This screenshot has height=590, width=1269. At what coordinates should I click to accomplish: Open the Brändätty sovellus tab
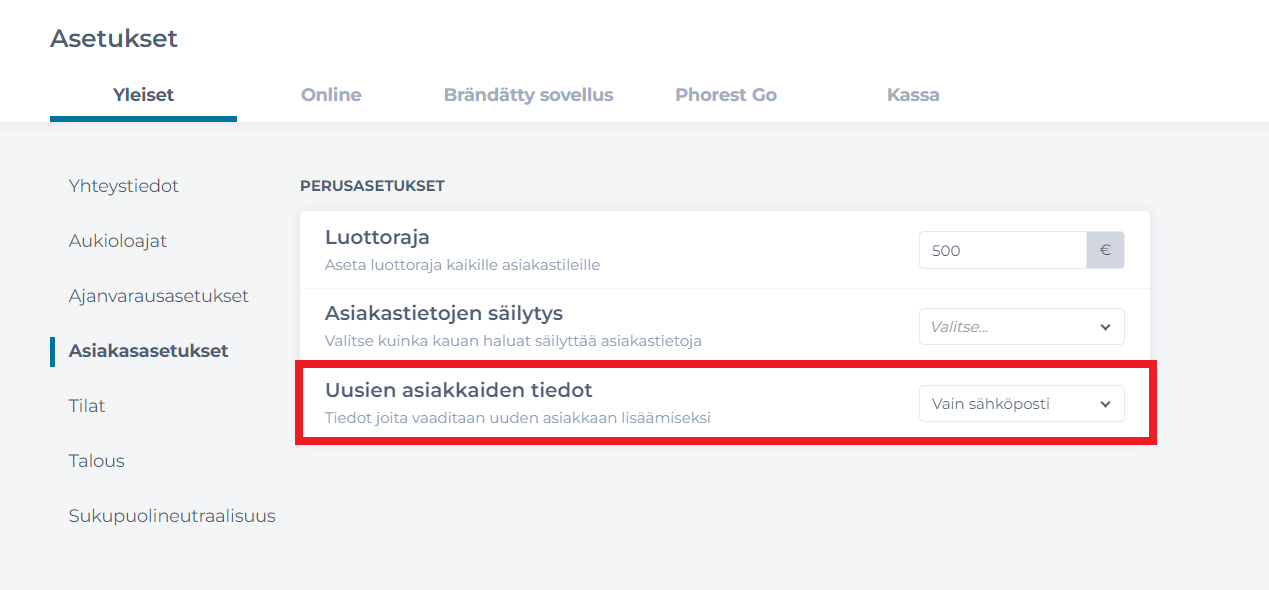click(528, 94)
